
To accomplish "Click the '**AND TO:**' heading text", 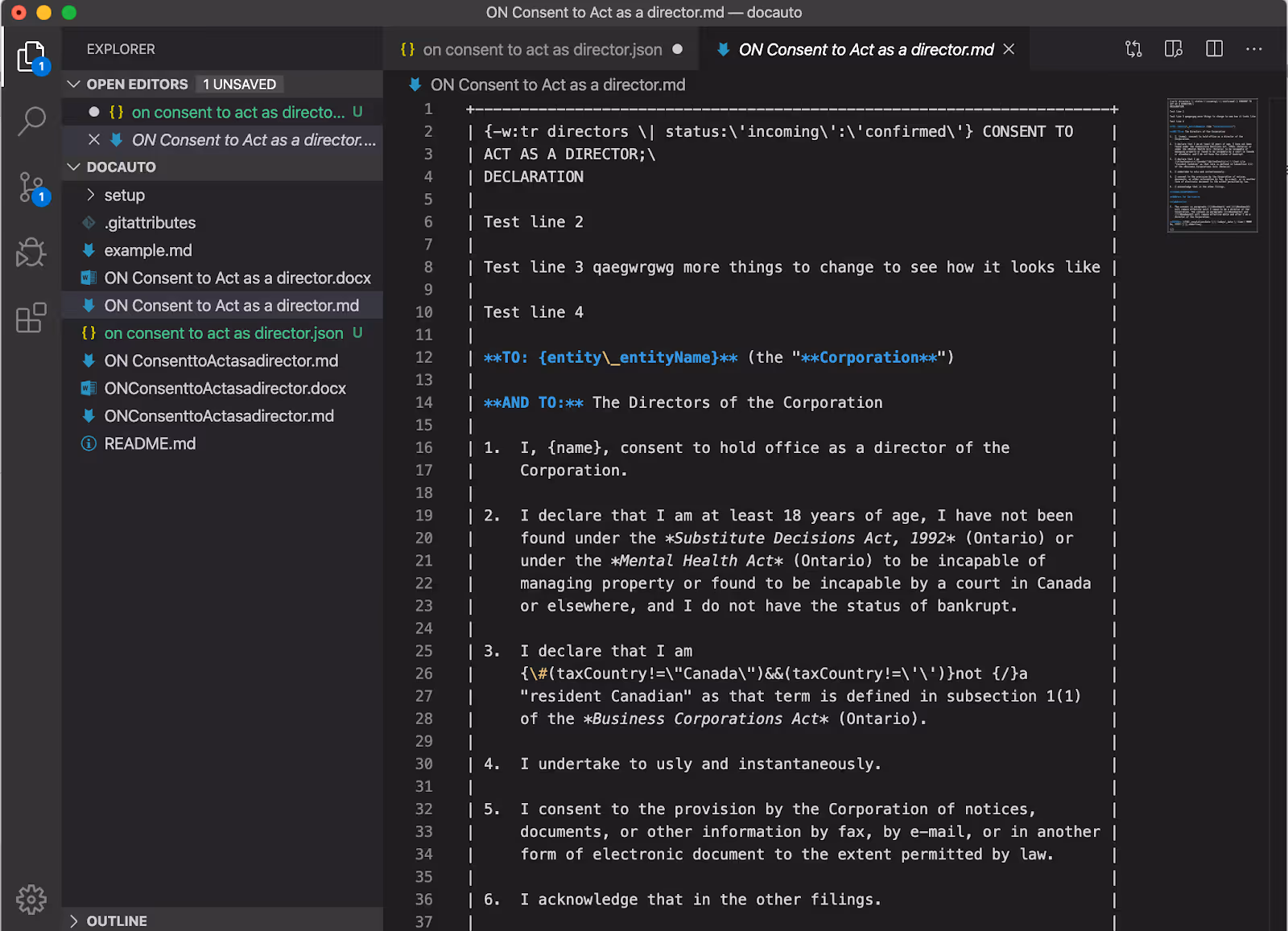I will click(x=533, y=402).
